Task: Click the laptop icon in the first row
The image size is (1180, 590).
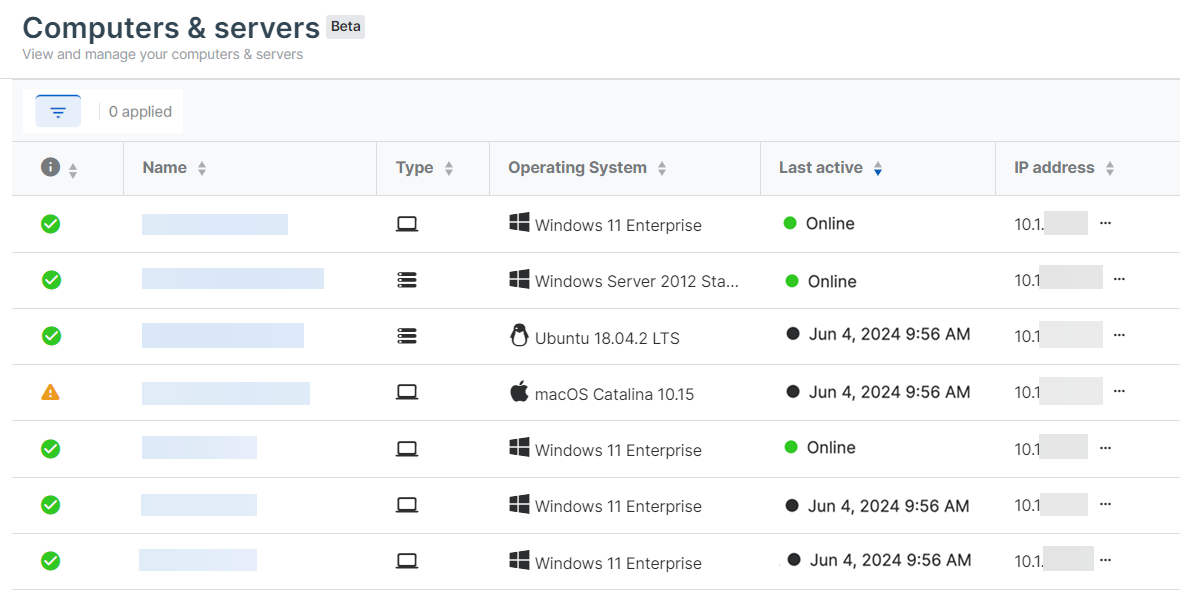Action: (x=407, y=224)
